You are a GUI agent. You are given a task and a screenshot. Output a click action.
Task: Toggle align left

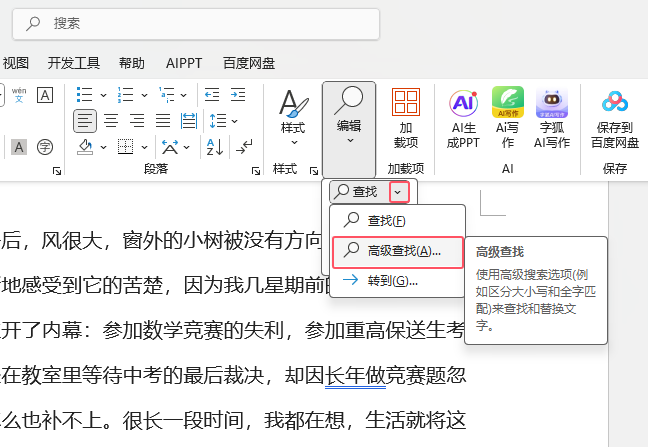pos(85,121)
